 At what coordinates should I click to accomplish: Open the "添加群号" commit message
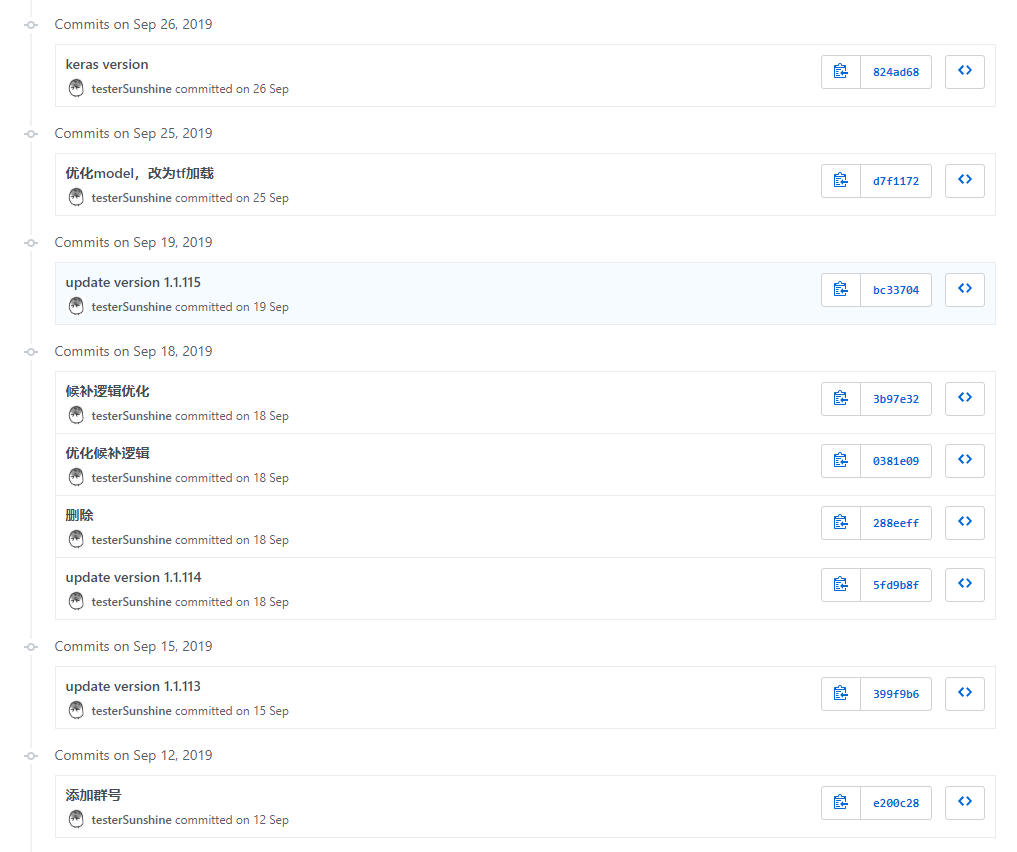coord(93,795)
